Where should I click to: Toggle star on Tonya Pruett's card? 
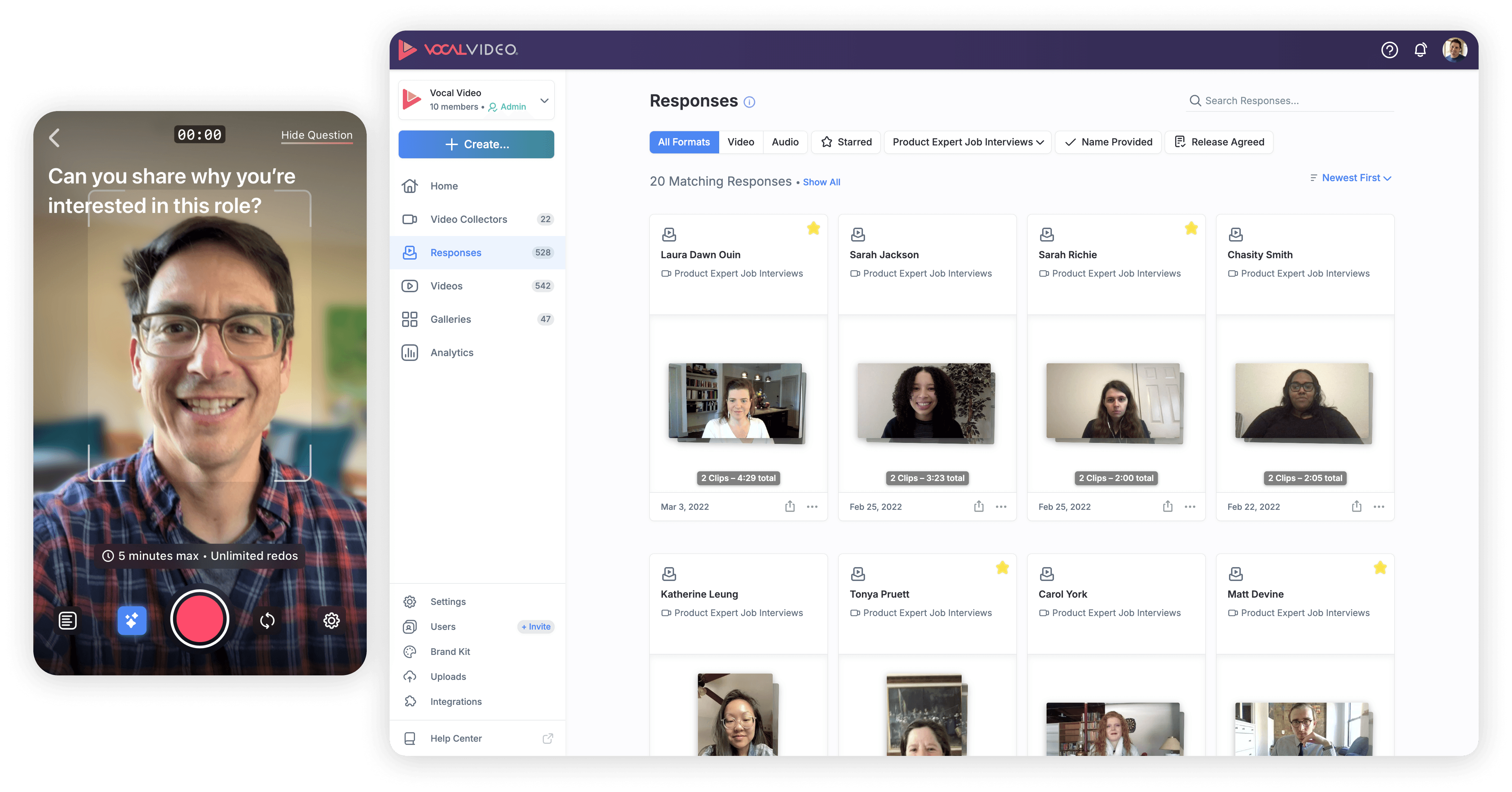(1002, 568)
